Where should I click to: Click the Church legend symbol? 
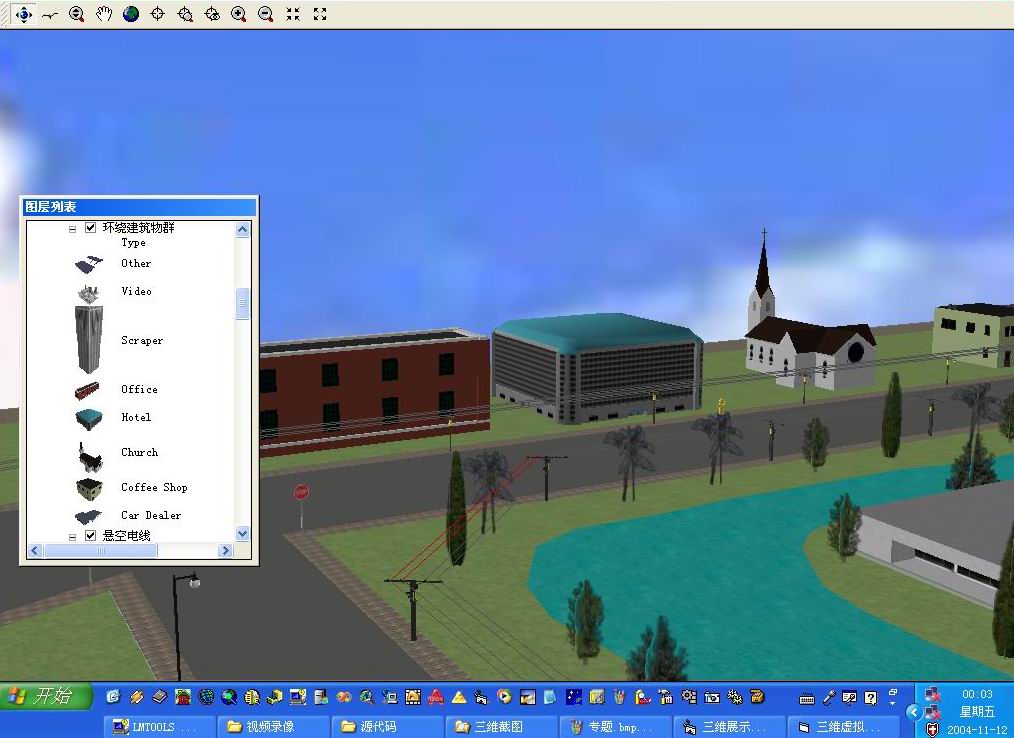(90, 457)
